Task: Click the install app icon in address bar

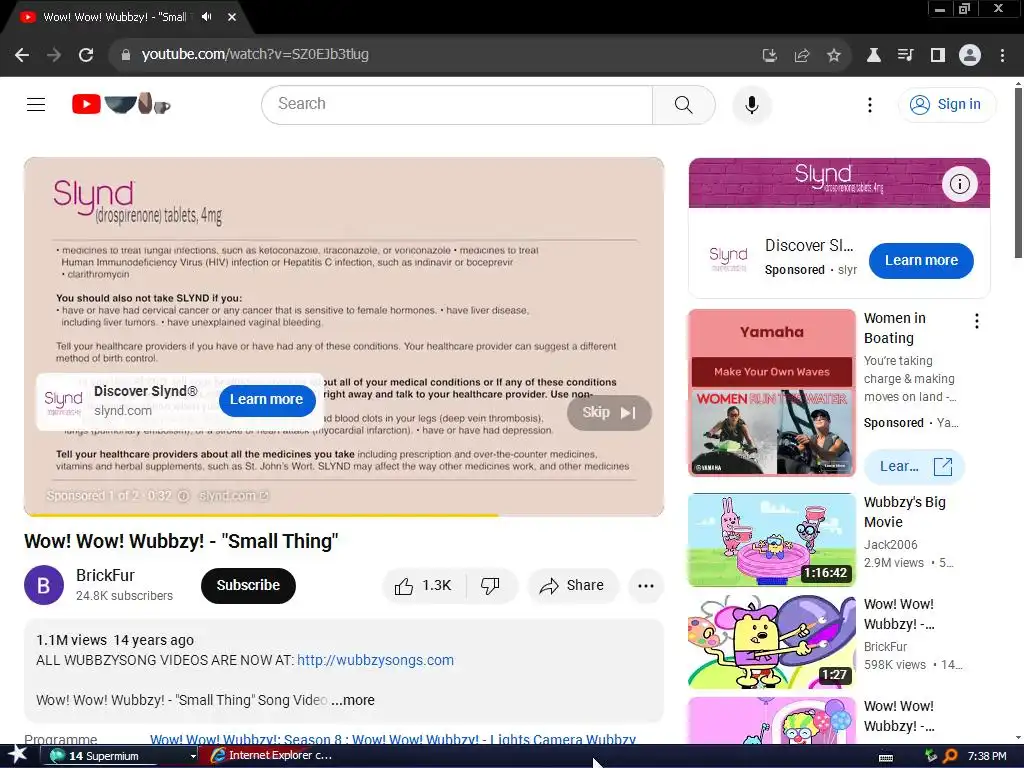Action: pyautogui.click(x=770, y=55)
